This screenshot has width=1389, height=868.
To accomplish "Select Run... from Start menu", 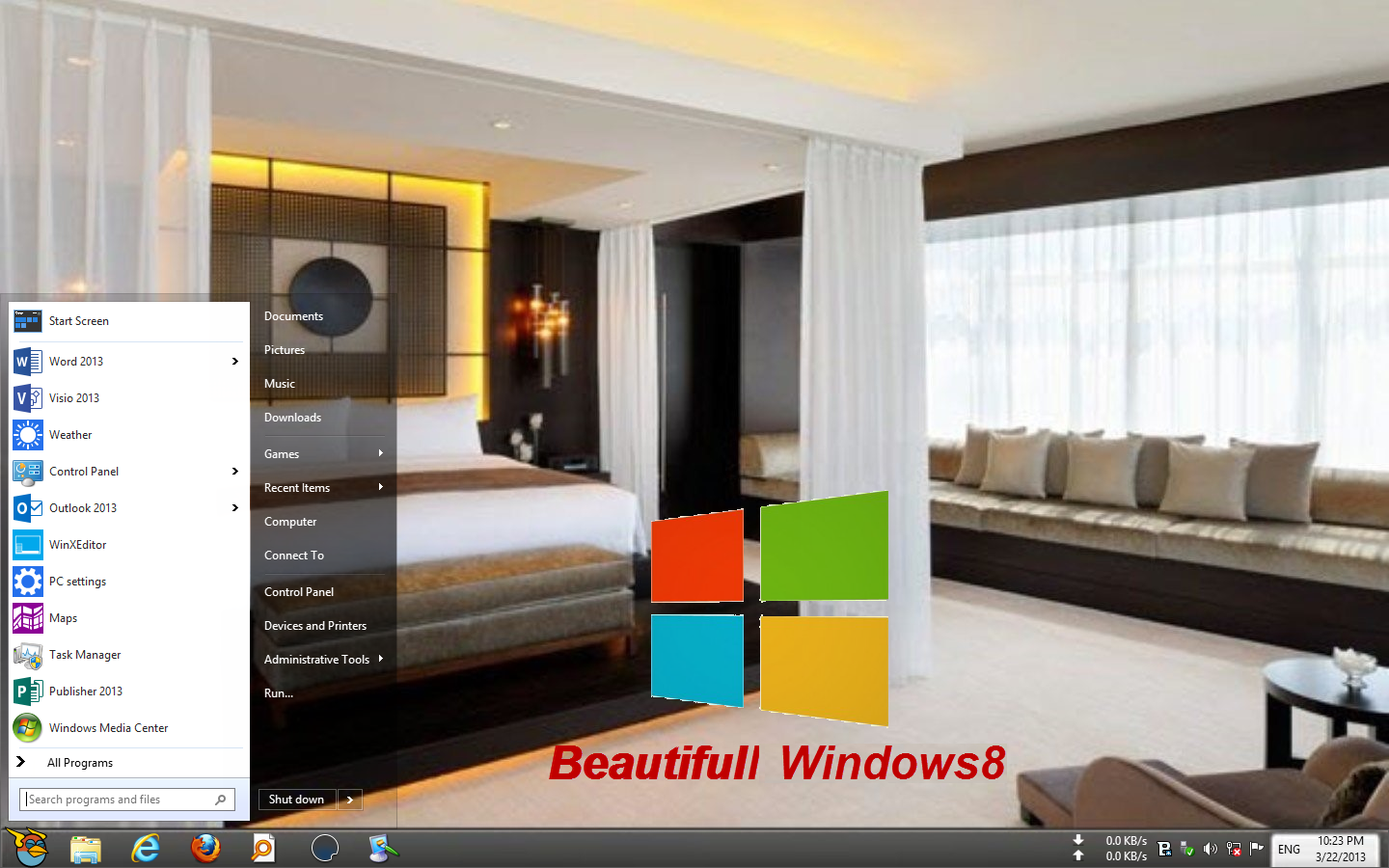I will pyautogui.click(x=279, y=693).
